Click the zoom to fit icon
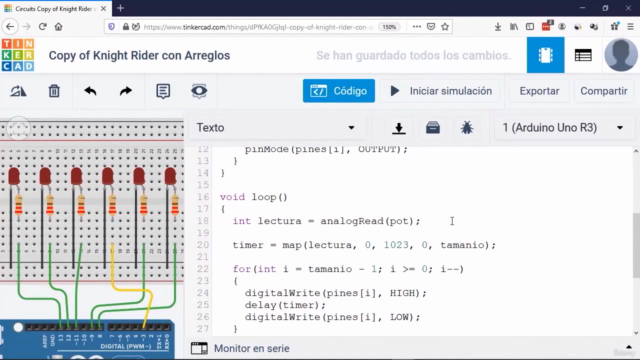 click(18, 129)
